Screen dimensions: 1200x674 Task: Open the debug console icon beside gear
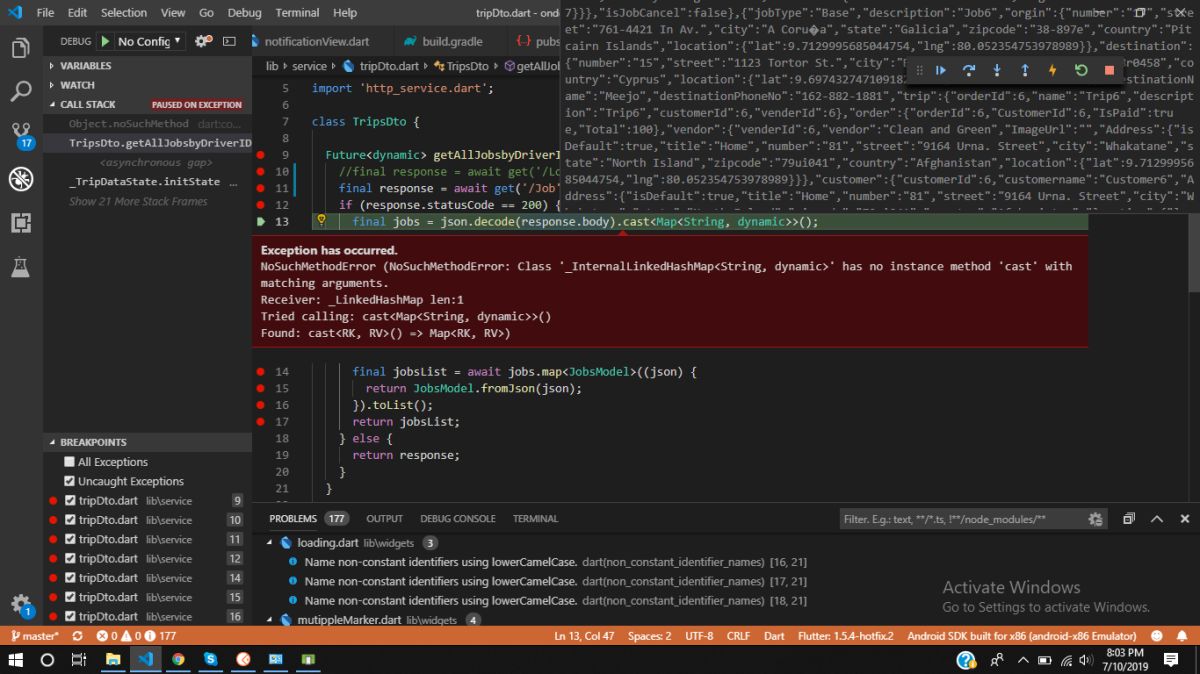point(229,41)
